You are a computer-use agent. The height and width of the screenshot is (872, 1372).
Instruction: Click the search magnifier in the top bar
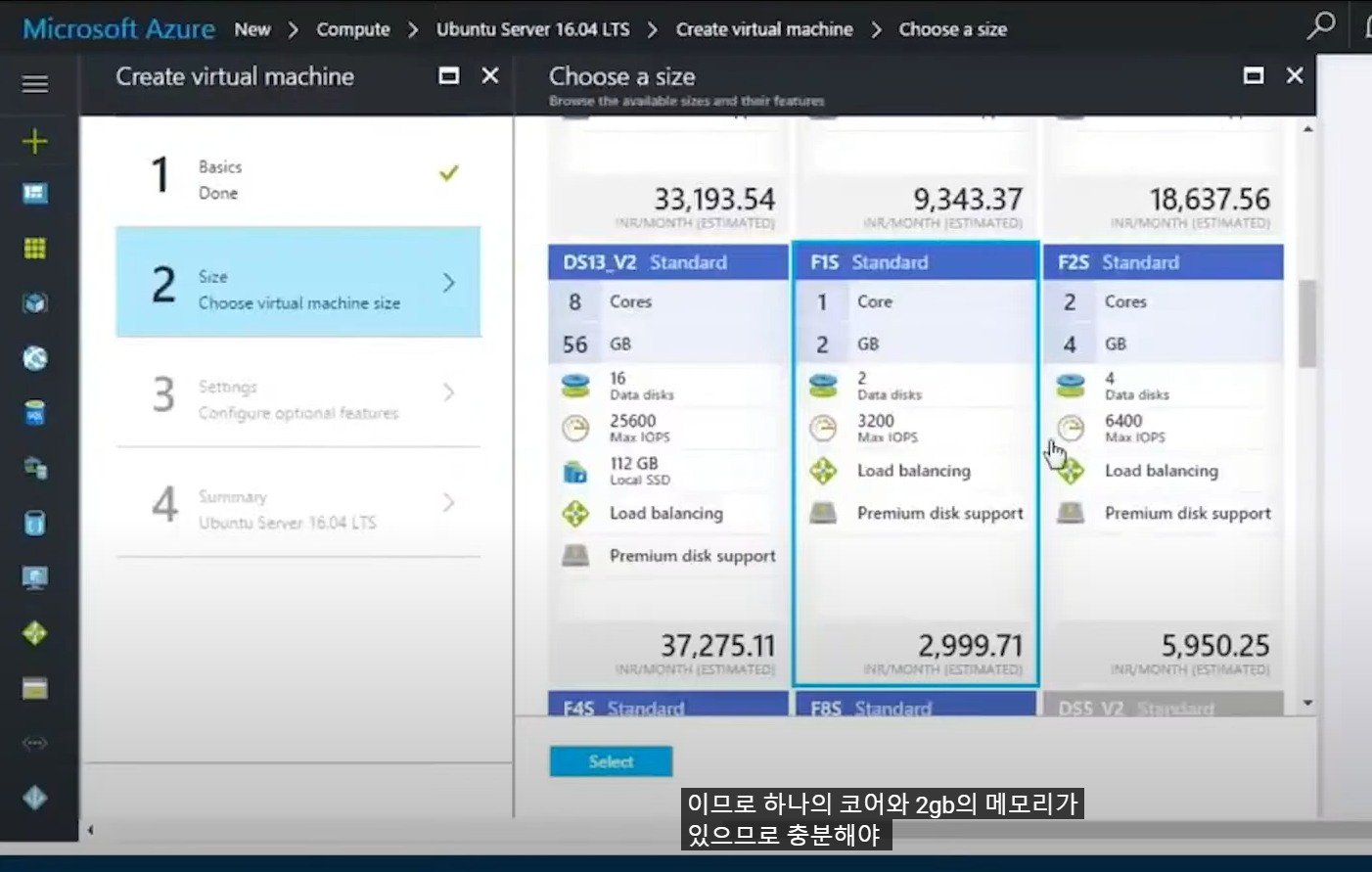[x=1320, y=26]
